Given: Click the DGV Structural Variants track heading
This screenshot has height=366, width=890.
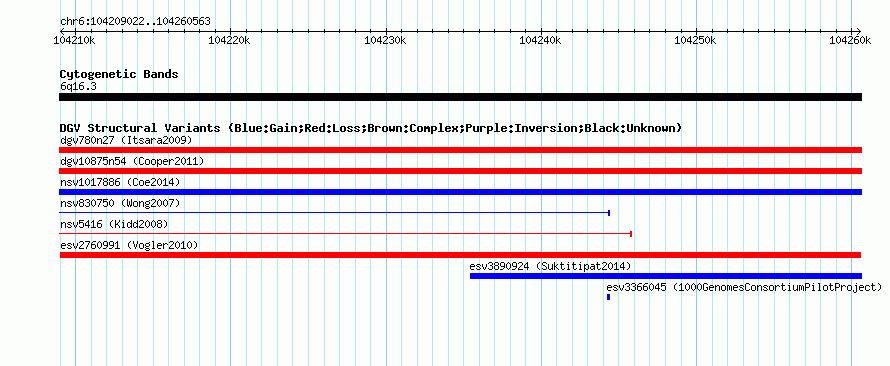Looking at the screenshot, I should [371, 128].
